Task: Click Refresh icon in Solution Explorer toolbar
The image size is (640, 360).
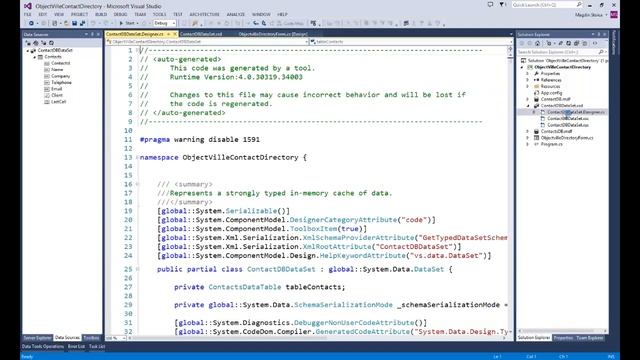Action: click(x=569, y=43)
